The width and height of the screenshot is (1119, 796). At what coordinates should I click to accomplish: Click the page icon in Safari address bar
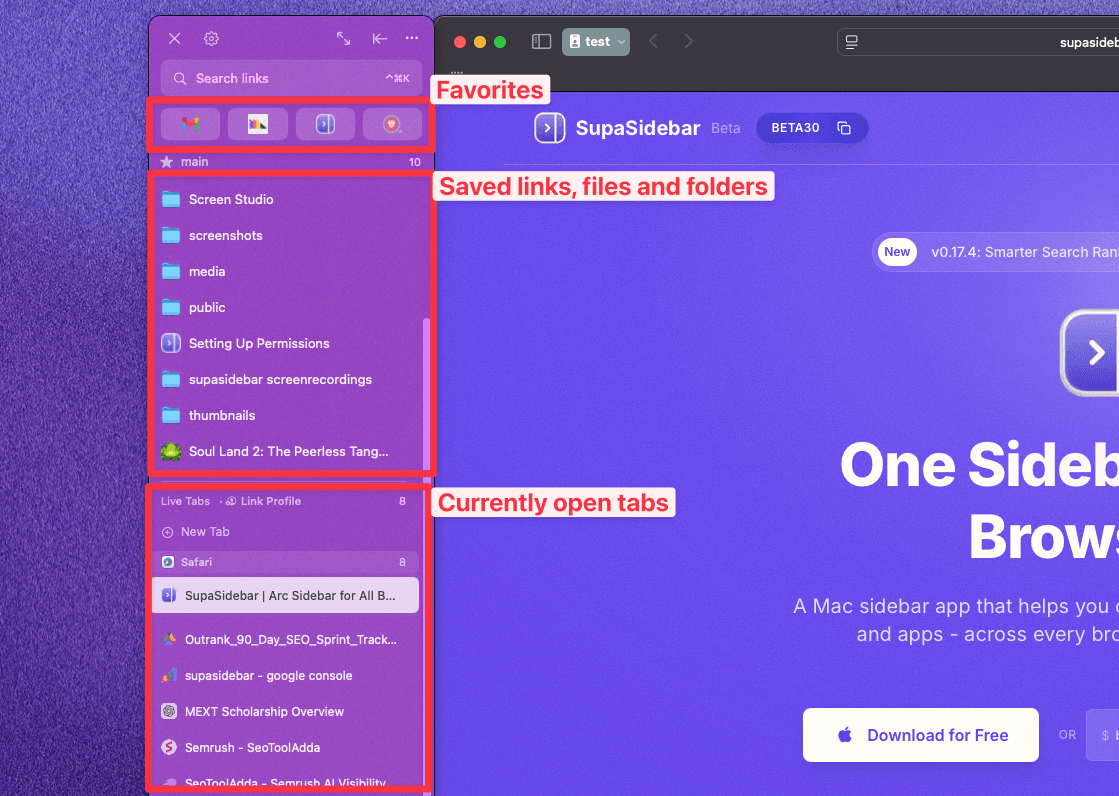coord(851,42)
